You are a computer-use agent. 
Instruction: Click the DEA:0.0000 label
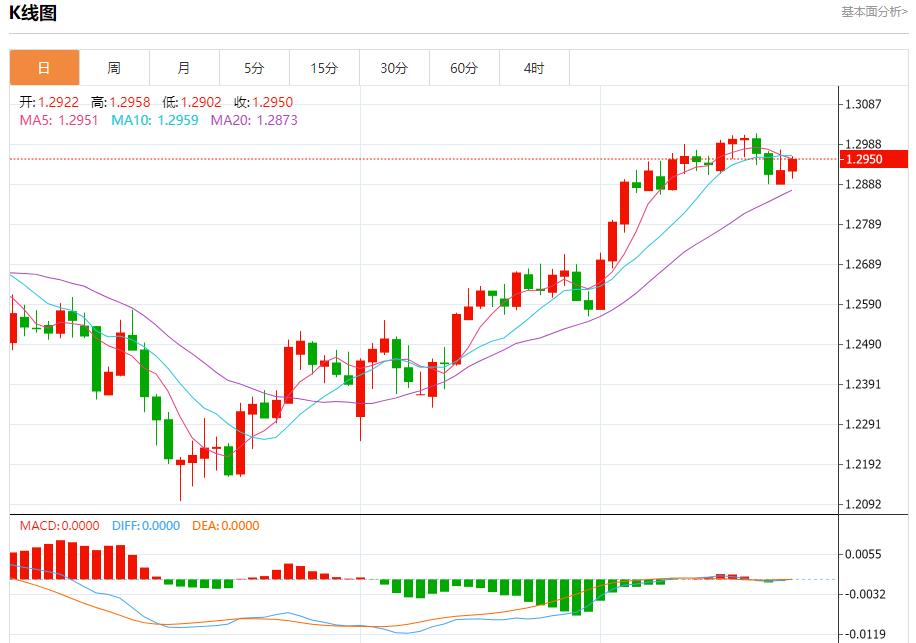point(225,526)
